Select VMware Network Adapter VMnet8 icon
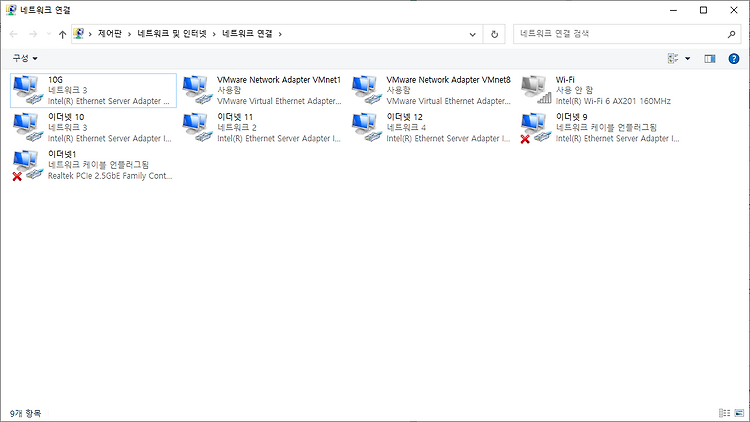The height and width of the screenshot is (422, 750). pyautogui.click(x=366, y=90)
